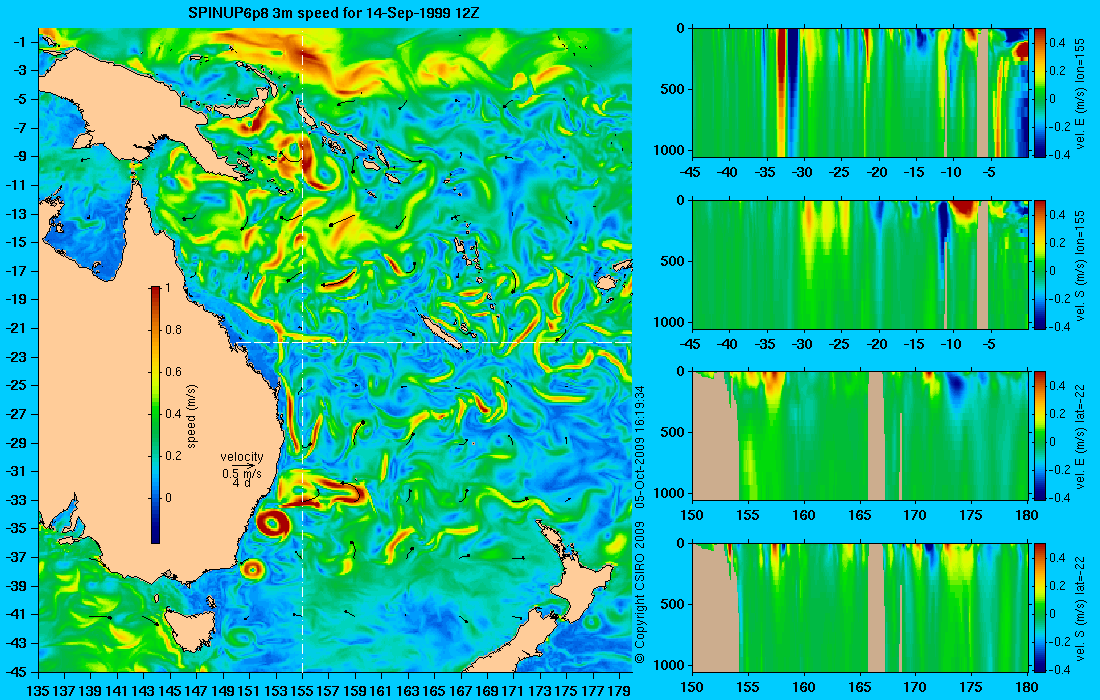Screen dimensions: 1100x700
Task: Click the colorbar of the vel. S lon=155 panel
Action: 1040,264
